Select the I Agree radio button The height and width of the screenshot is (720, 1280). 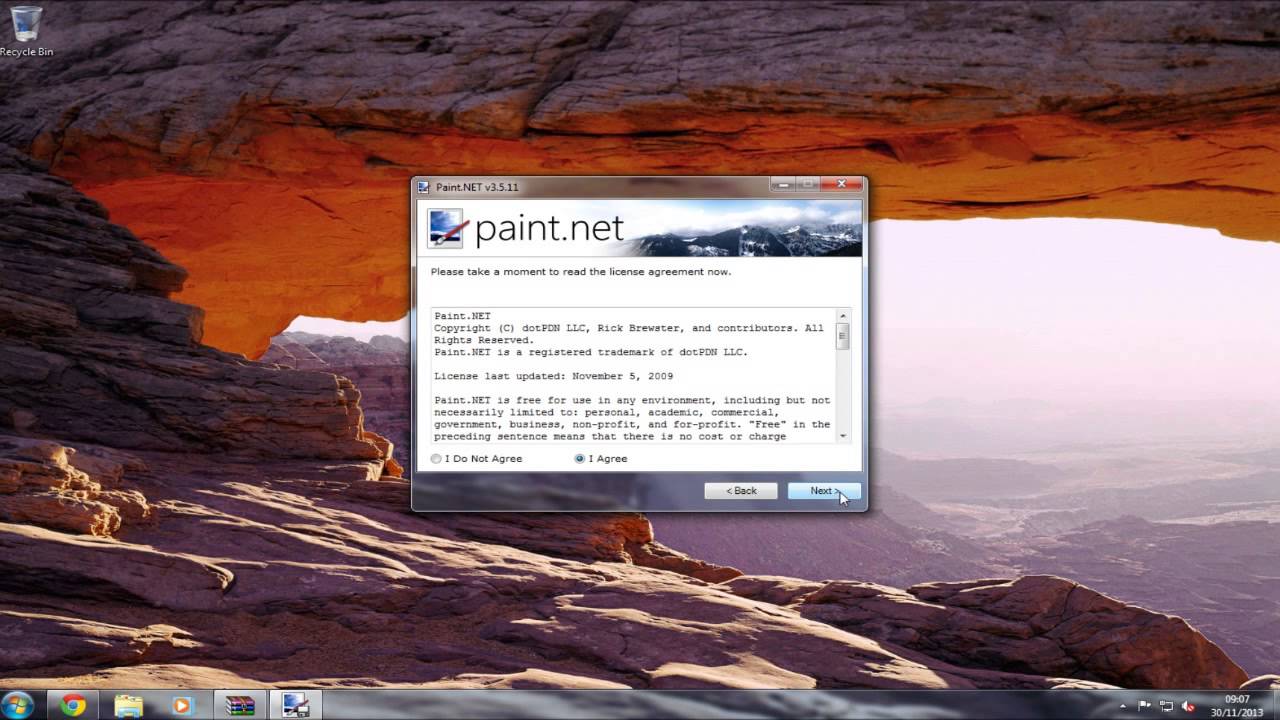click(x=580, y=459)
